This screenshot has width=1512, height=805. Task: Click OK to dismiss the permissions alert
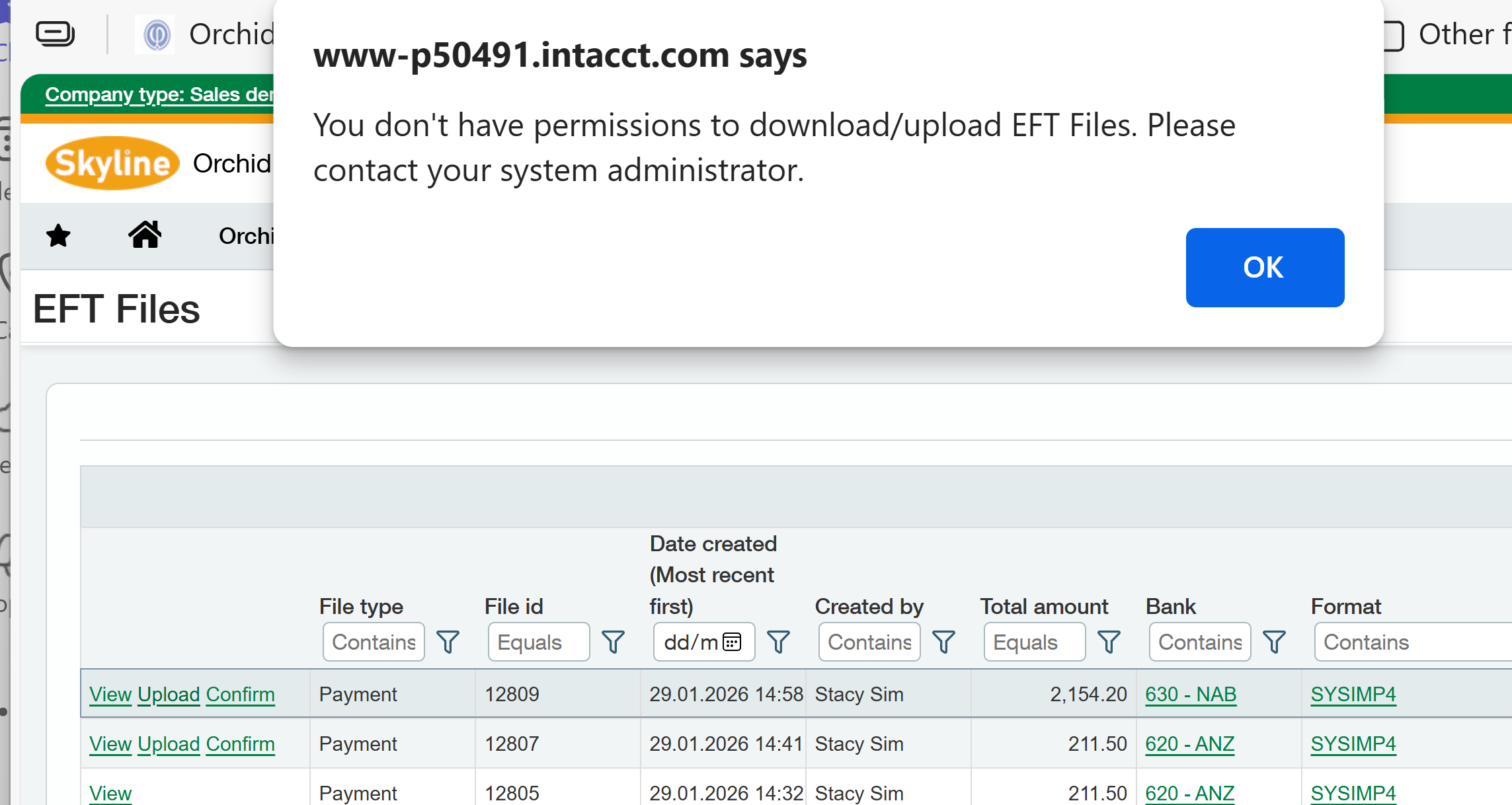click(1264, 268)
